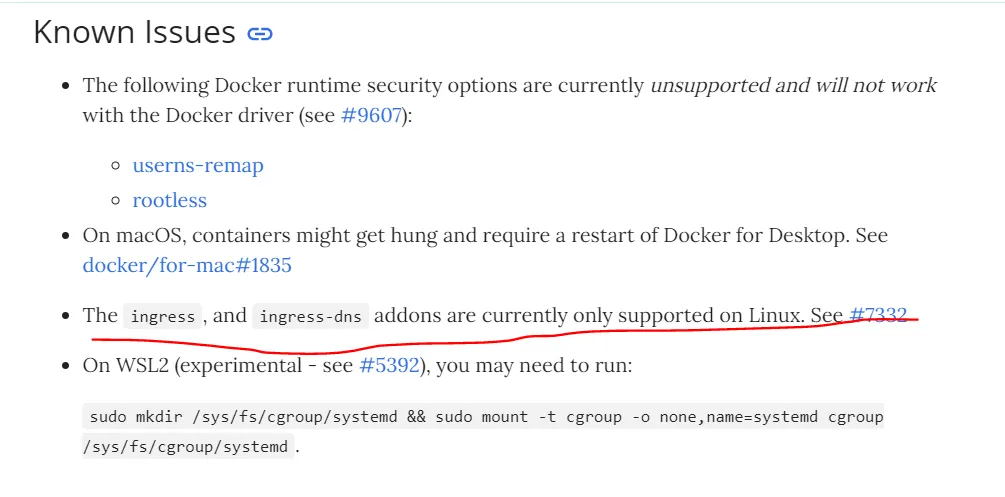This screenshot has height=497, width=1005.
Task: Open the rootless link
Action: point(170,200)
